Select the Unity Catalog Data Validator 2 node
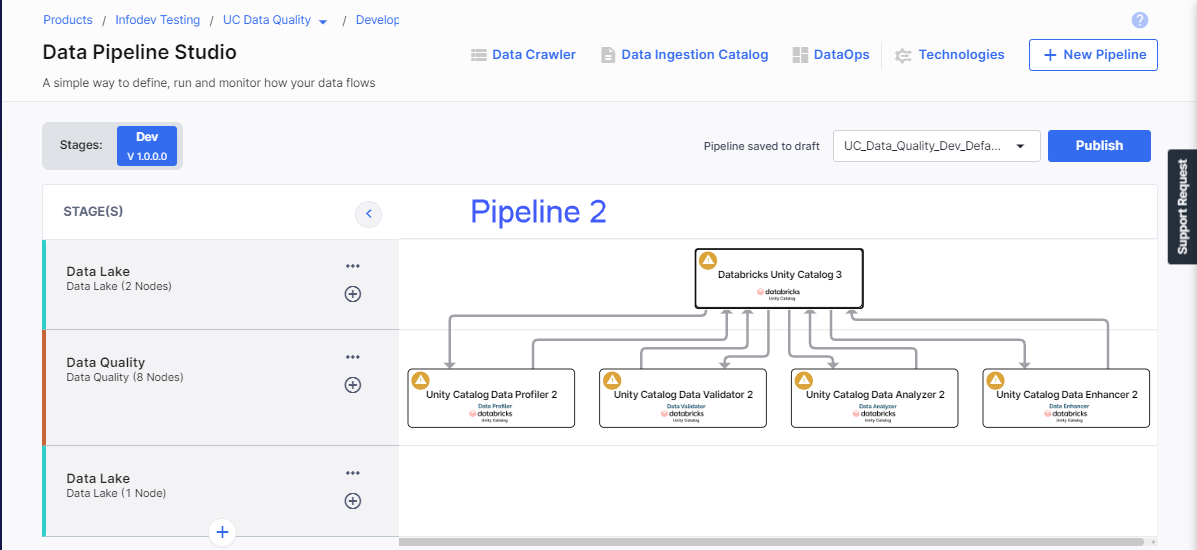The width and height of the screenshot is (1197, 550). [682, 398]
